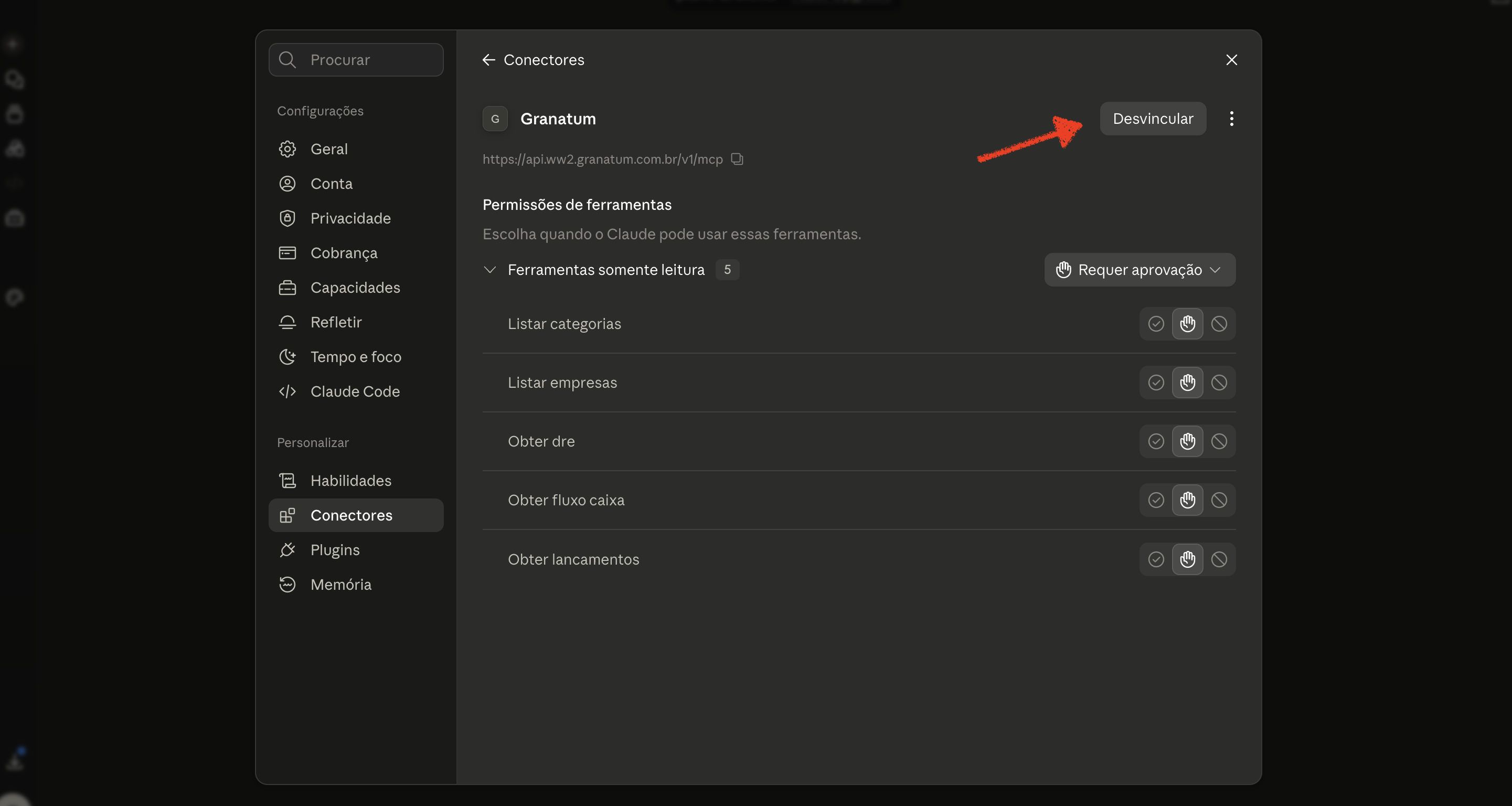This screenshot has width=1512, height=806.
Task: Click the "Listar empresas" tool name
Action: pos(562,383)
